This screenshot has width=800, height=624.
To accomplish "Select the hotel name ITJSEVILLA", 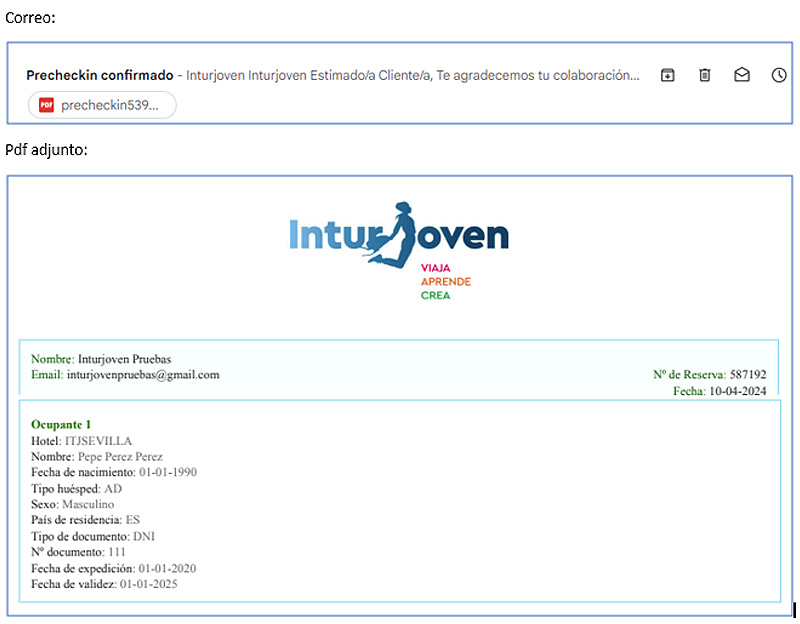I will (98, 441).
